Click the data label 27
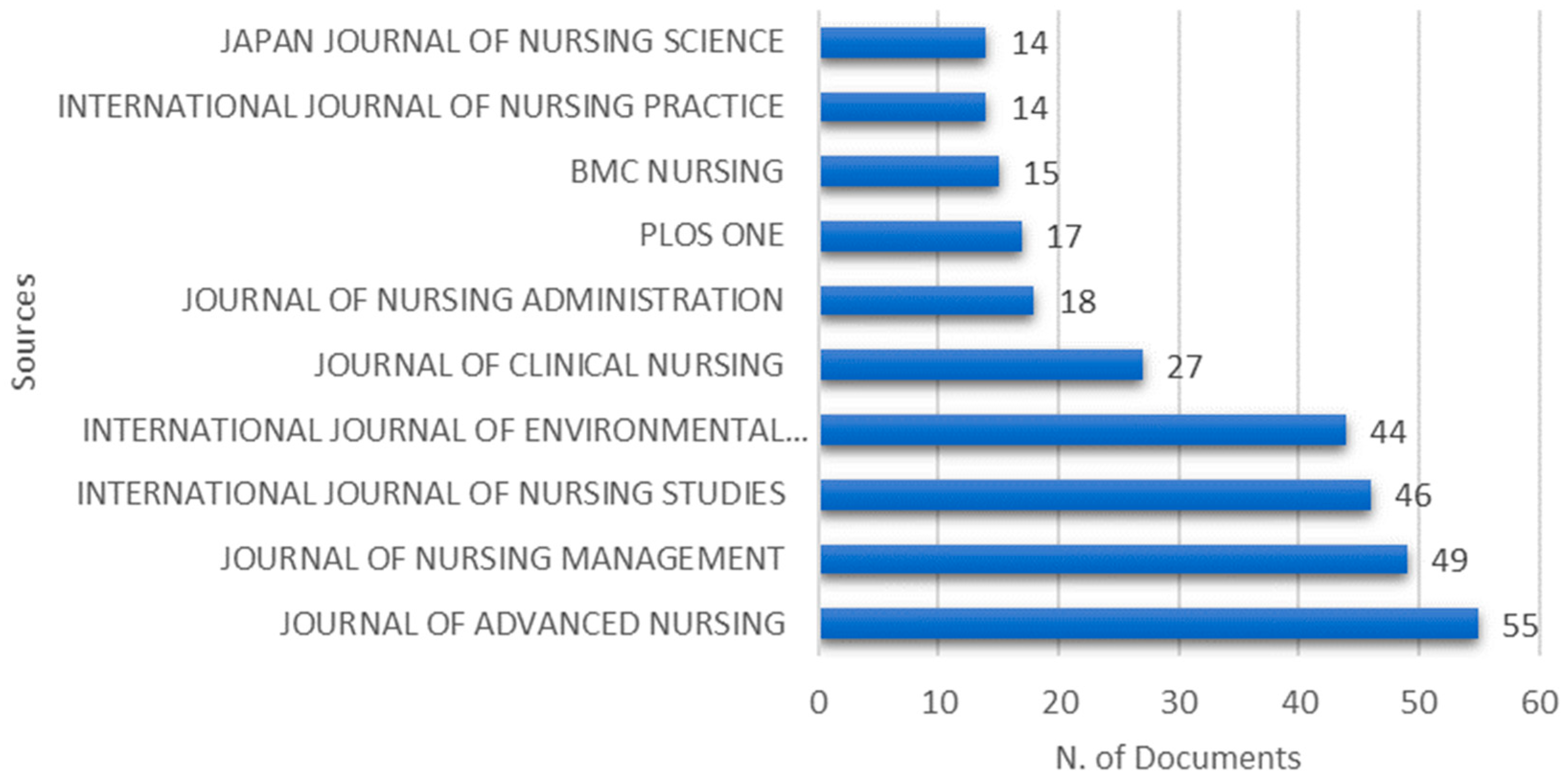This screenshot has width=1566, height=784. [x=1184, y=367]
